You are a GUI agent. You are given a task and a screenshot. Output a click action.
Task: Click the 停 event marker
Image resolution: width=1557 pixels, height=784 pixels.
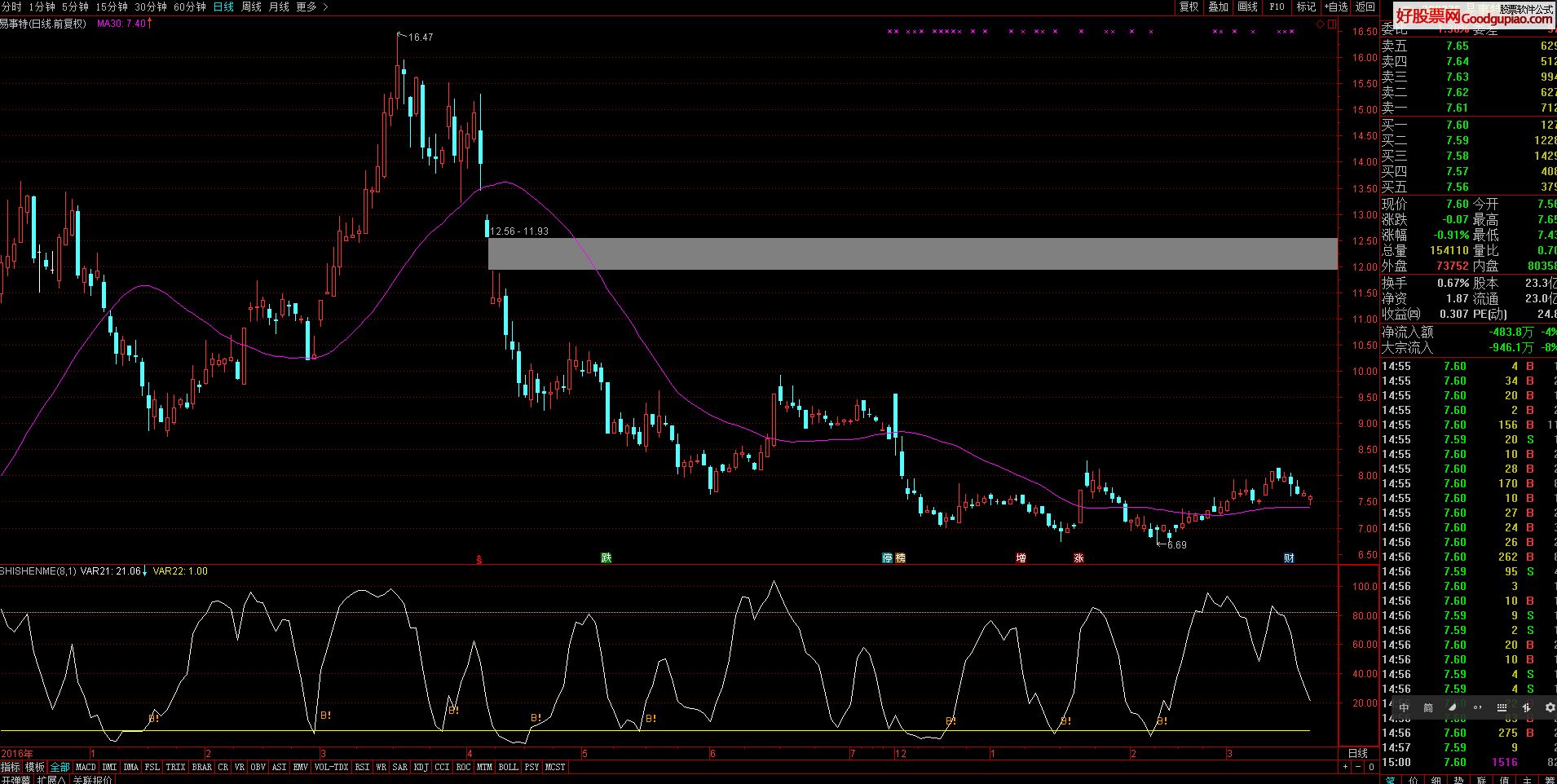point(888,557)
